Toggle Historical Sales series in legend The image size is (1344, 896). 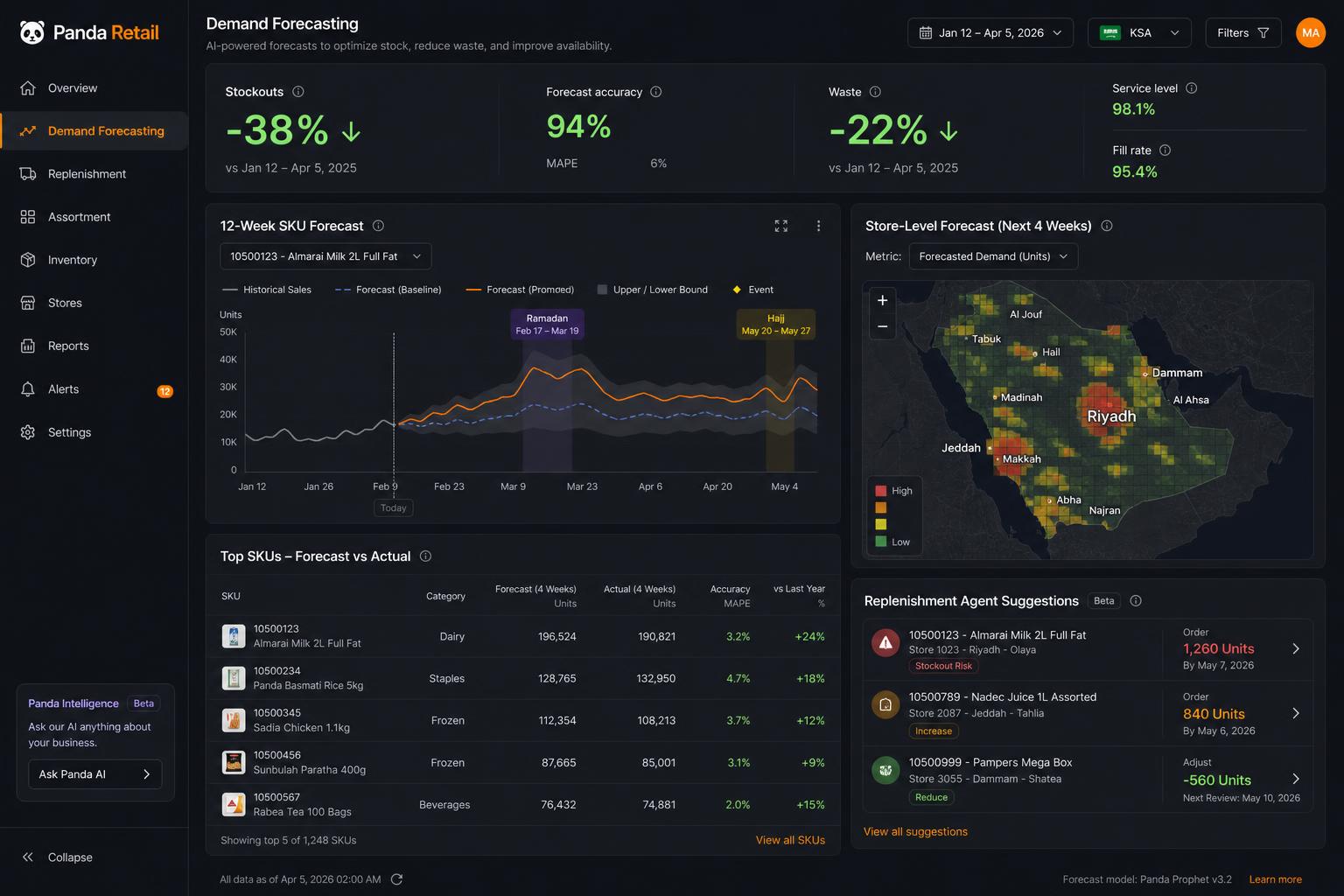267,290
